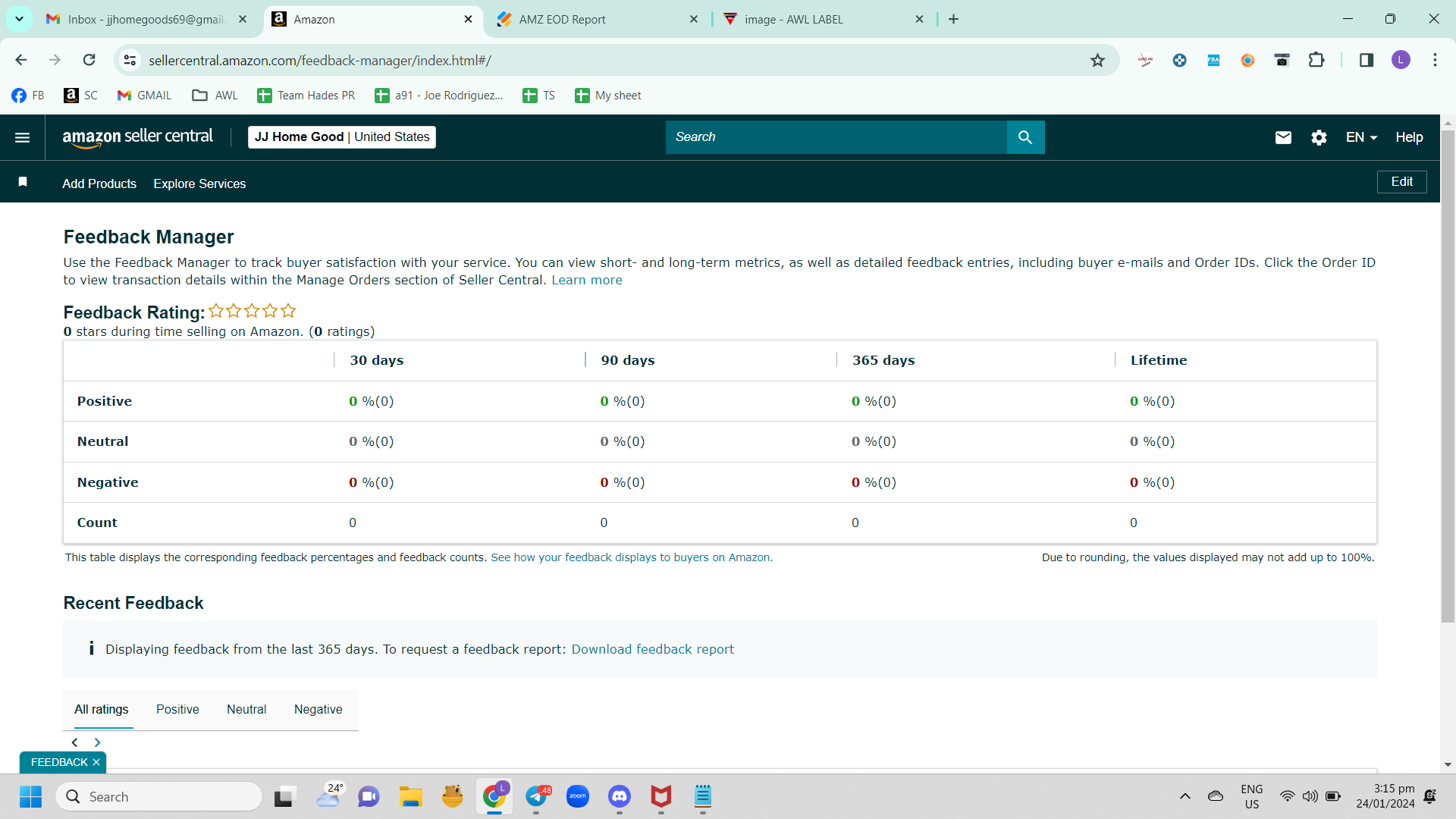
Task: Click Download feedback report link
Action: click(x=653, y=649)
